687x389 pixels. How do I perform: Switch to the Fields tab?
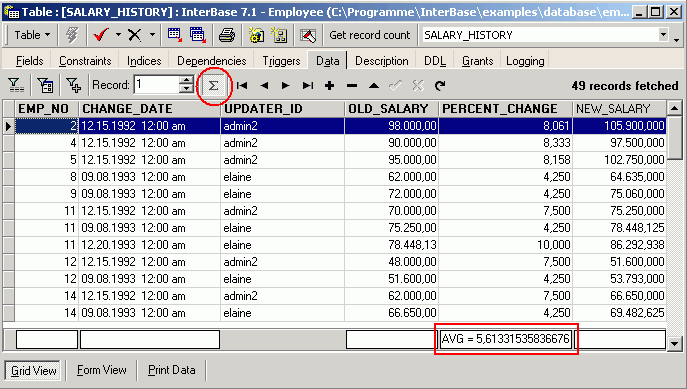(x=29, y=61)
